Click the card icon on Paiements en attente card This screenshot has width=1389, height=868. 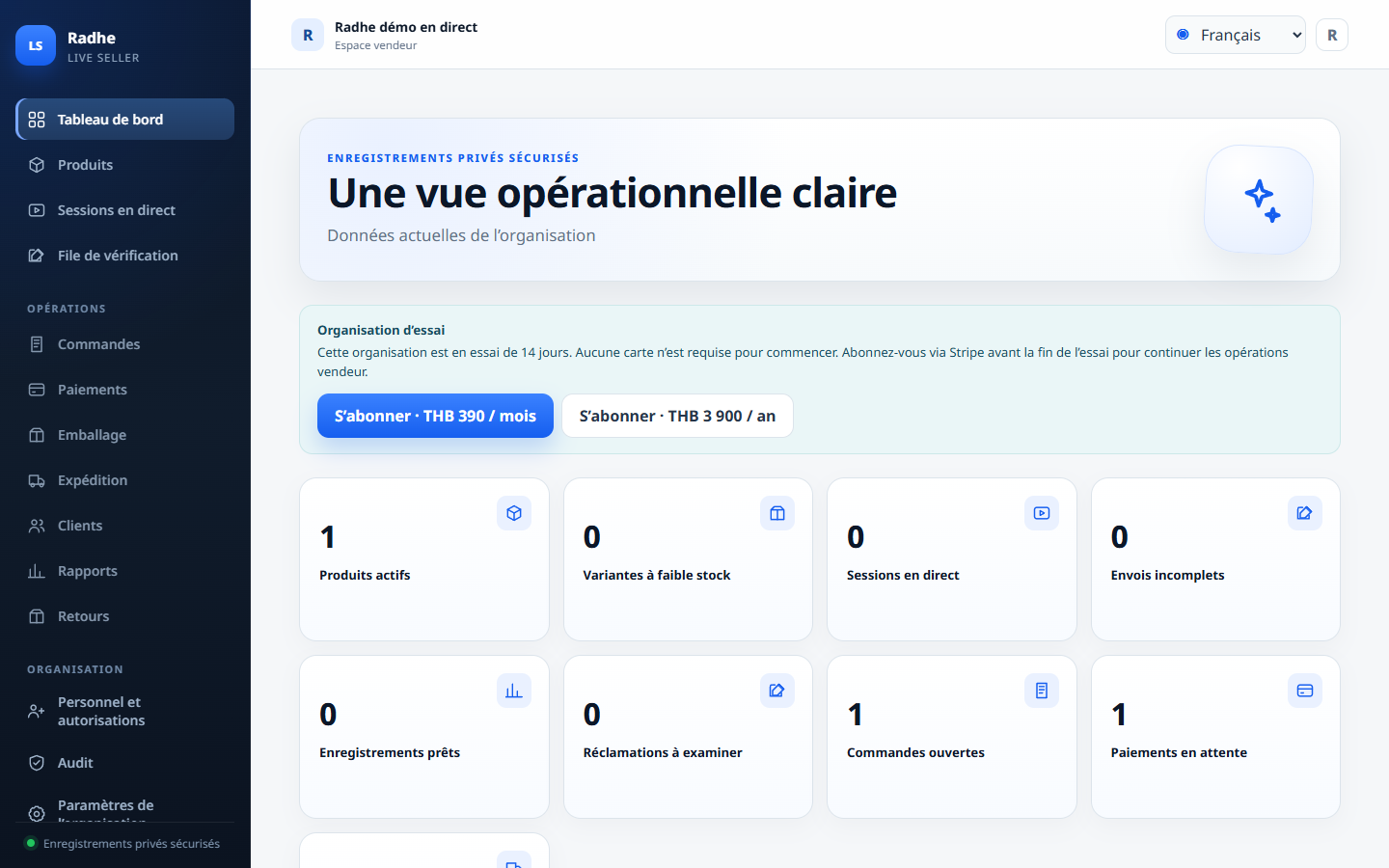click(x=1305, y=691)
